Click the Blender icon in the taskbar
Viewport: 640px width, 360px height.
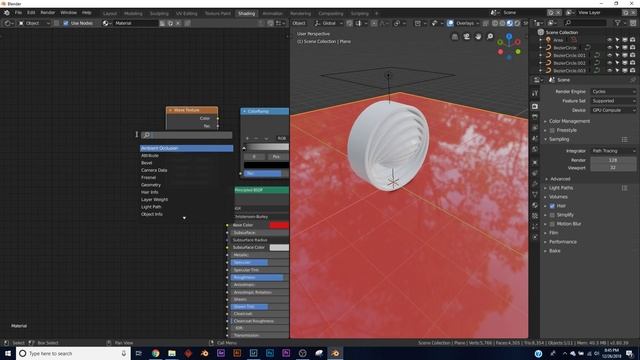pyautogui.click(x=335, y=353)
